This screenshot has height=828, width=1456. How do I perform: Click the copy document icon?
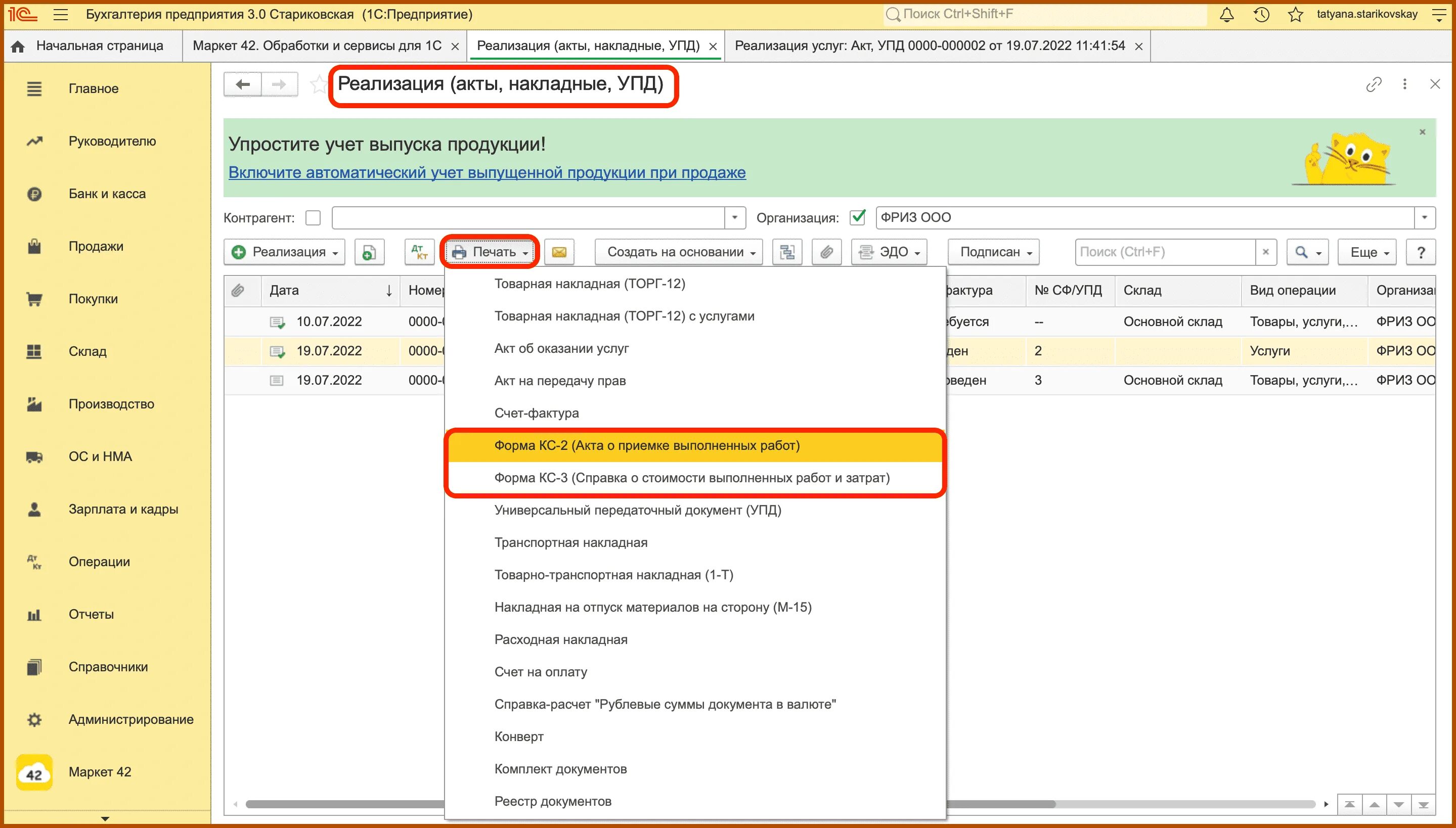(x=369, y=252)
